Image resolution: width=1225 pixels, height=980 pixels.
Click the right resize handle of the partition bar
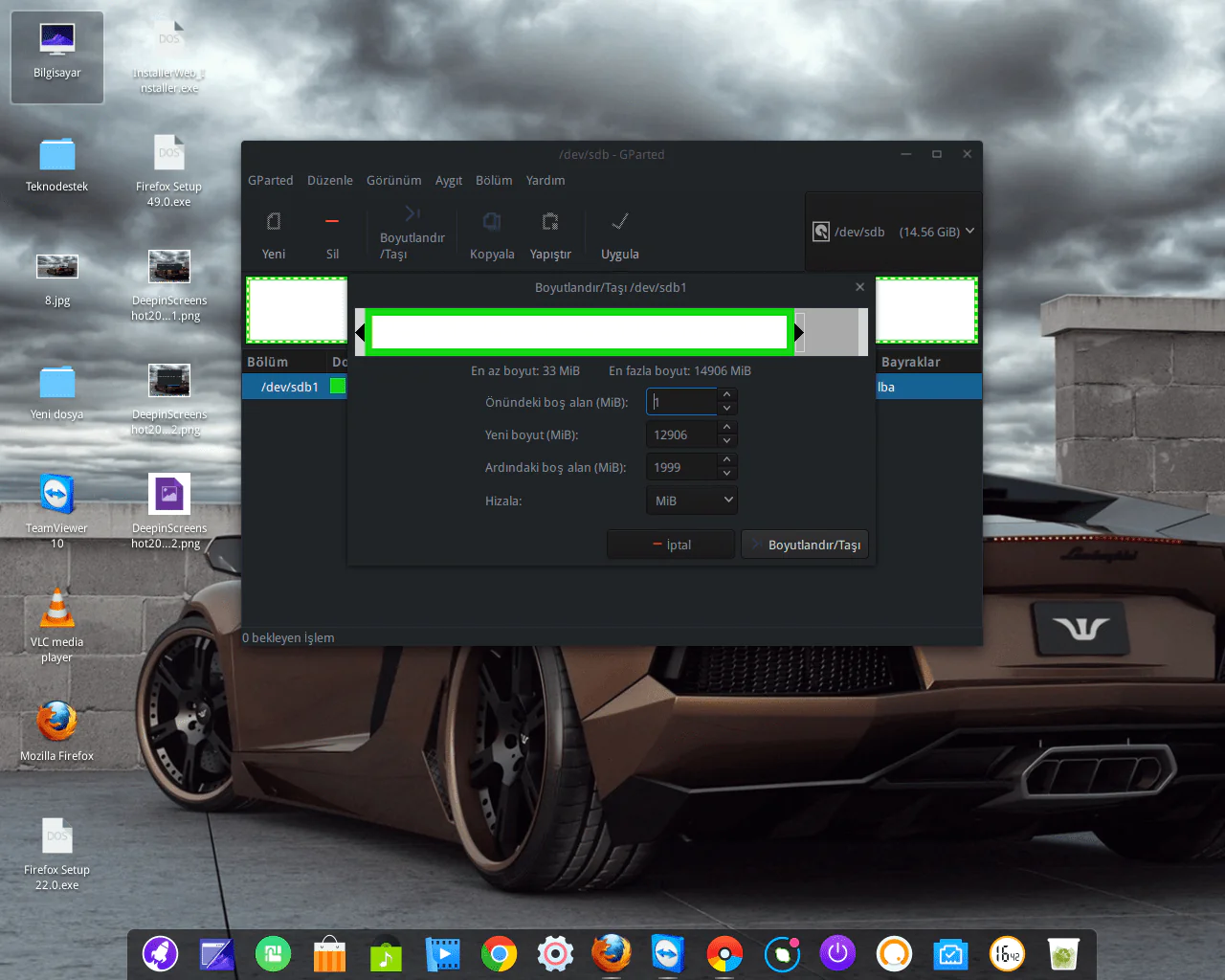[799, 333]
